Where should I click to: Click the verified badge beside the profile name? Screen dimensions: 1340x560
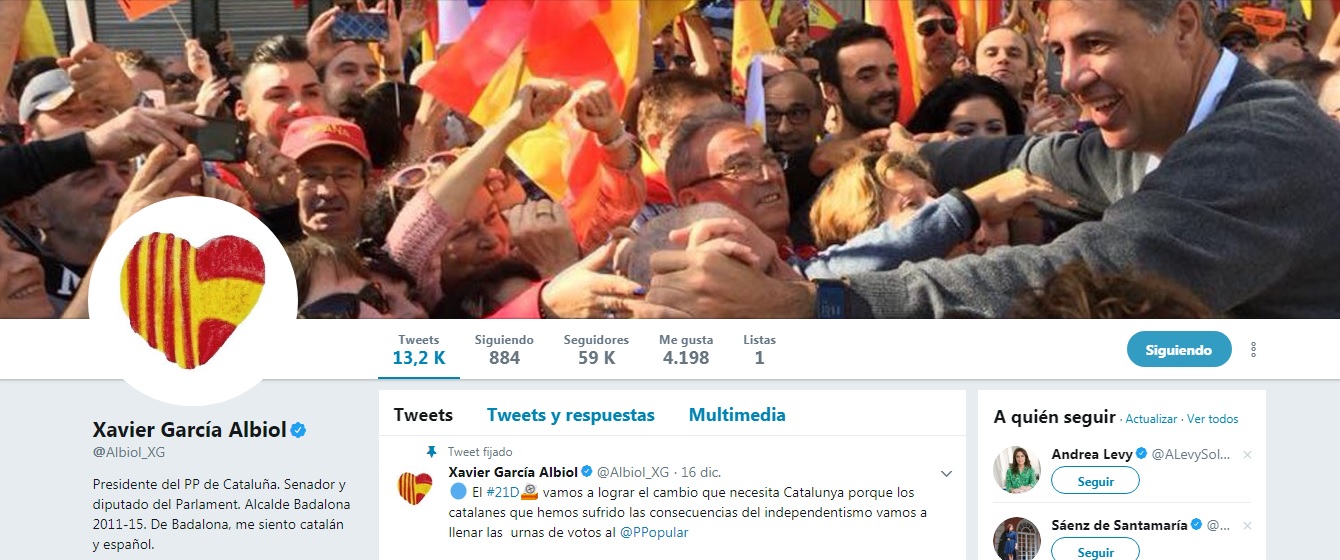tap(298, 430)
